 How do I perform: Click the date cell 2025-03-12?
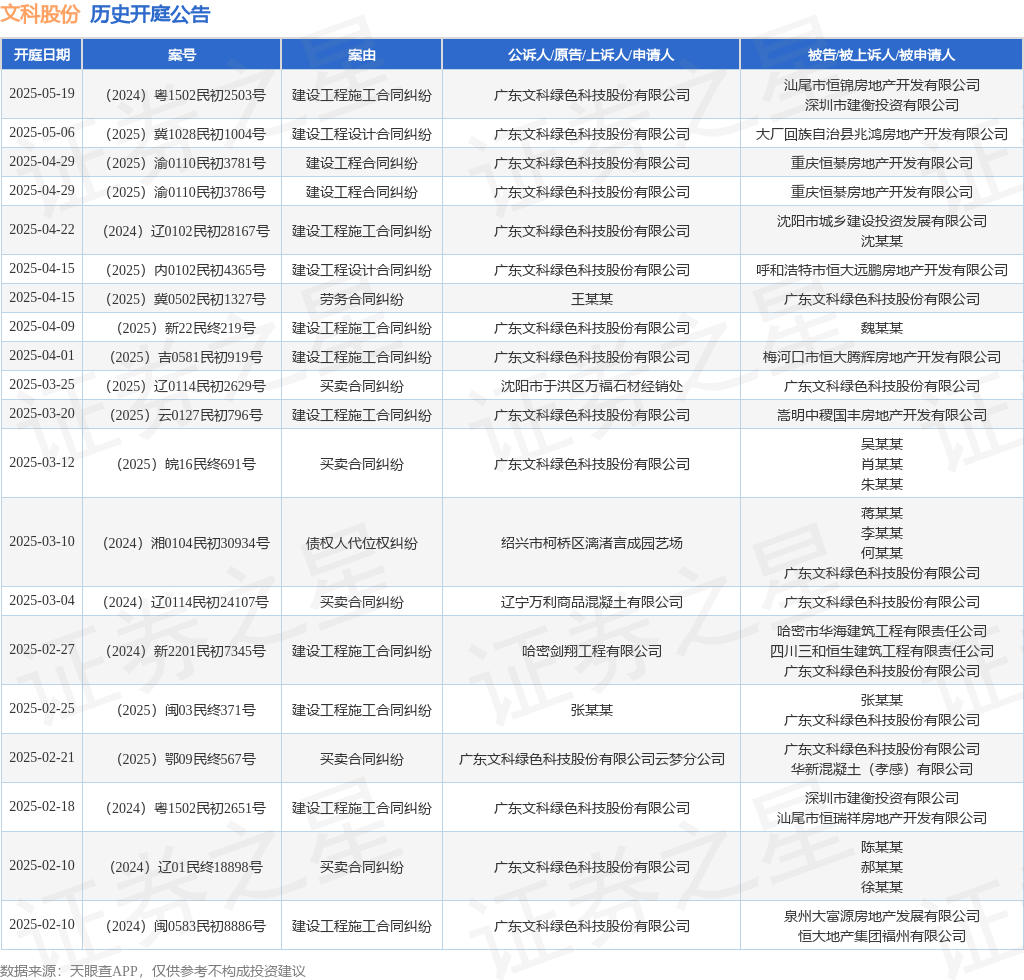(42, 462)
